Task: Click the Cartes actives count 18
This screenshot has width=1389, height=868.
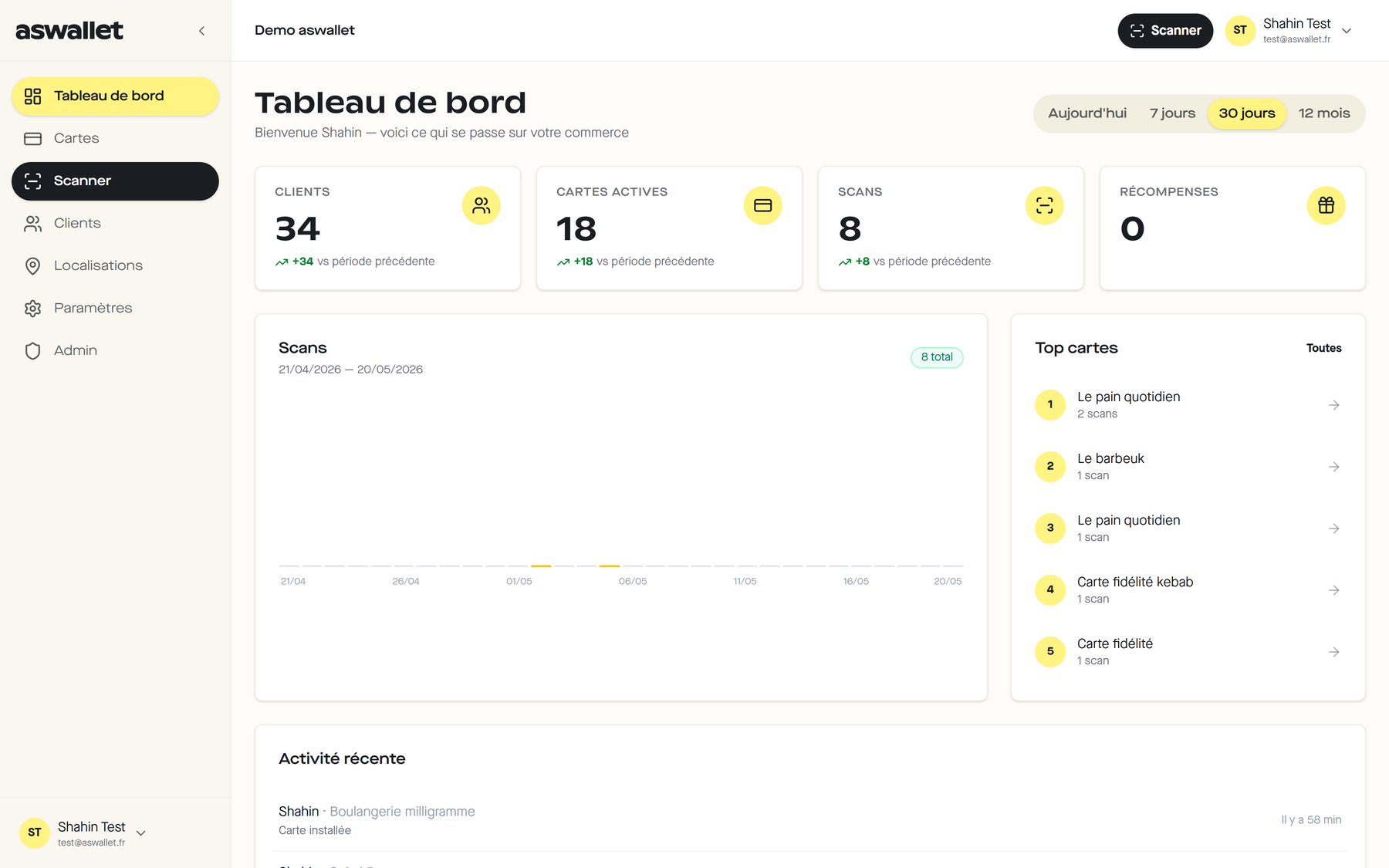Action: (576, 229)
